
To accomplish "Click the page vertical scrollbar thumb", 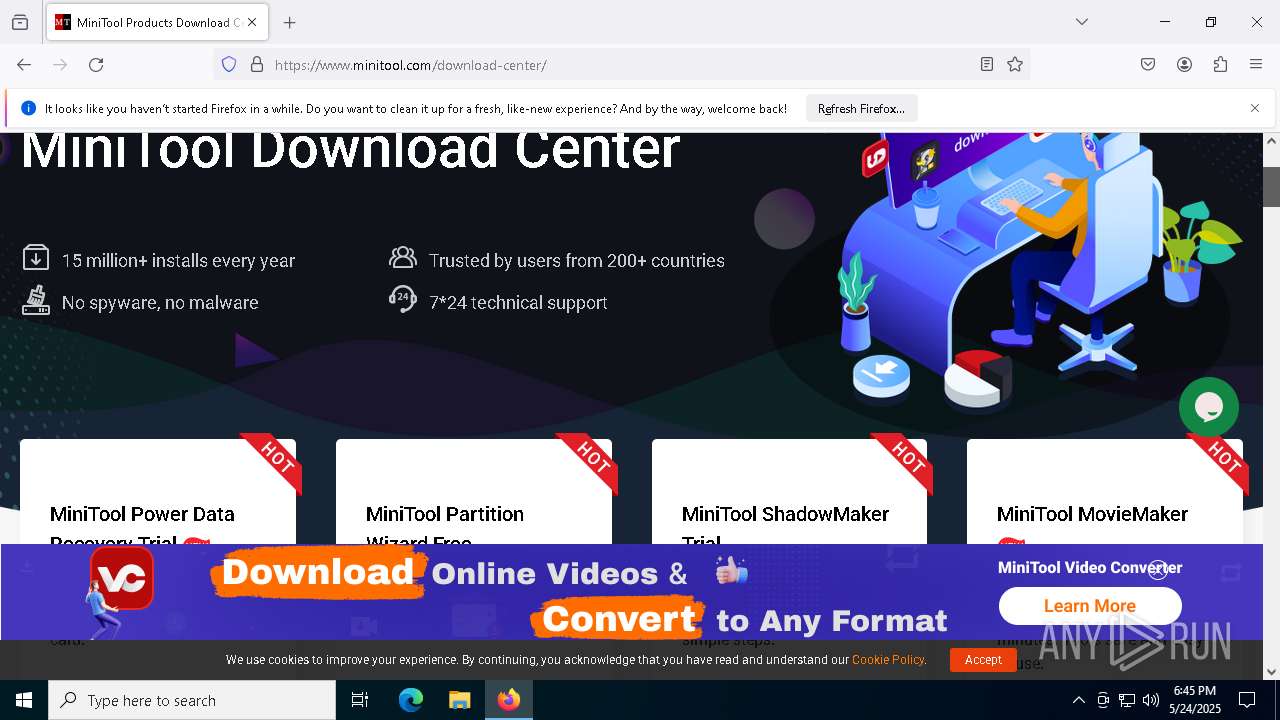I will point(1271,186).
